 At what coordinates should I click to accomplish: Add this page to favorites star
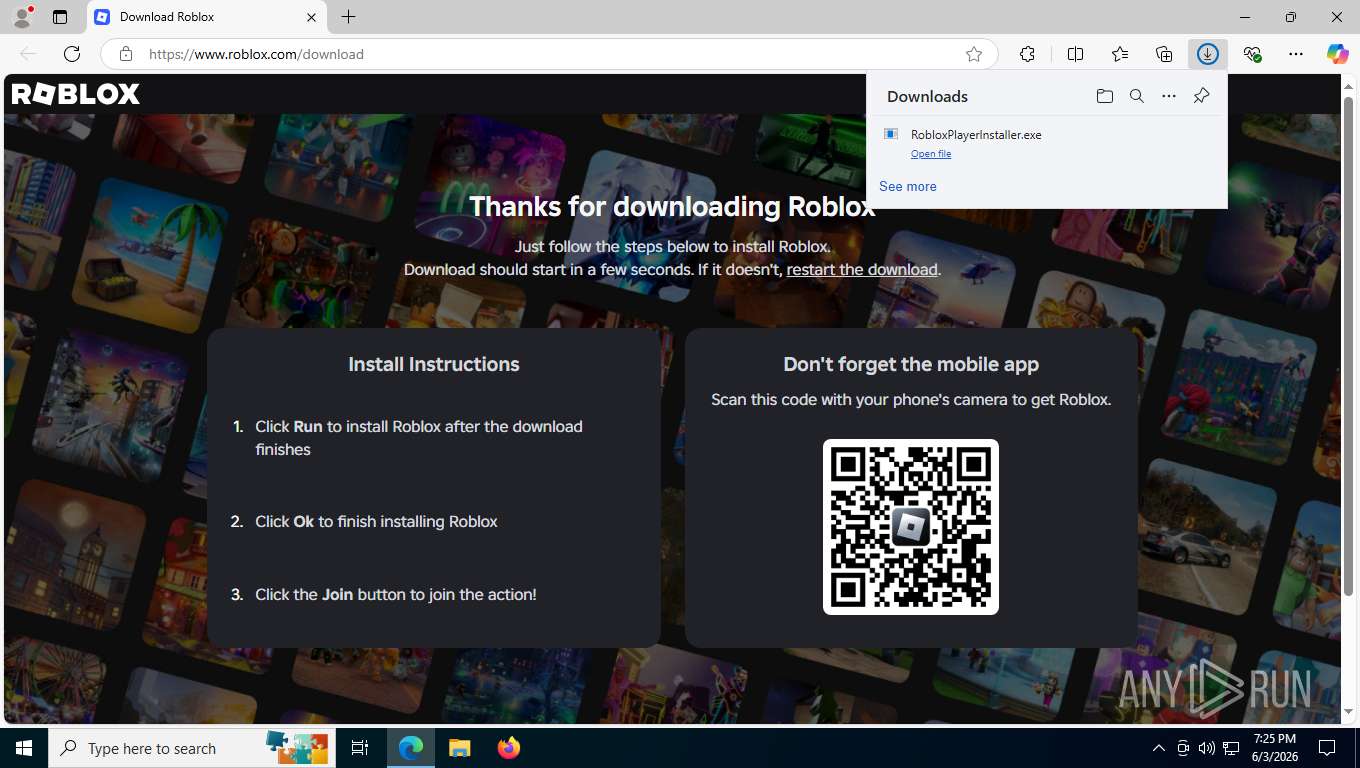pyautogui.click(x=974, y=54)
